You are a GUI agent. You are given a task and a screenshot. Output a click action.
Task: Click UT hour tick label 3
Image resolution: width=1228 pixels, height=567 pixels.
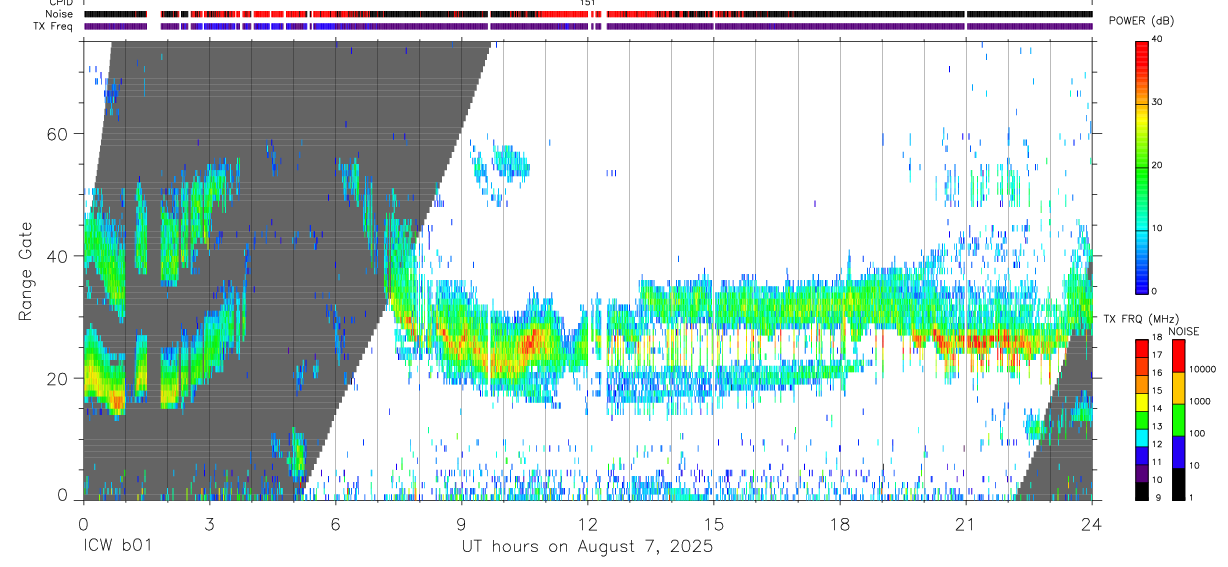coord(209,523)
